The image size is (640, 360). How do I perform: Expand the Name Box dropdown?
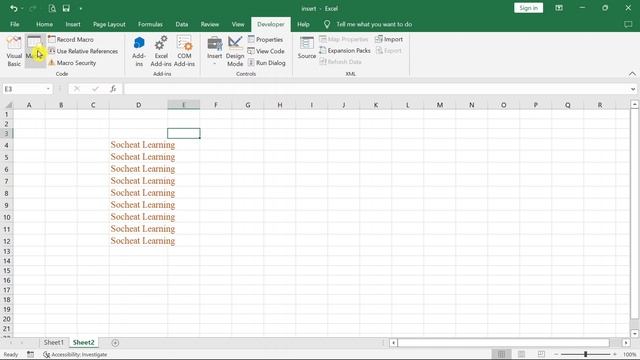pos(48,89)
